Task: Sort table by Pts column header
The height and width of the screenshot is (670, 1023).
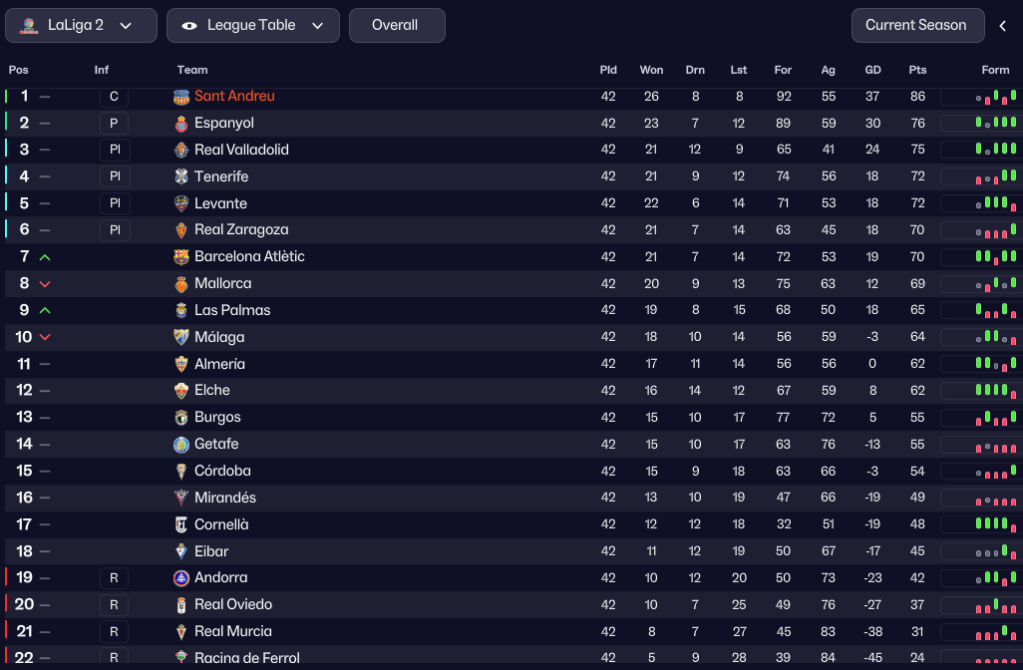Action: click(917, 70)
